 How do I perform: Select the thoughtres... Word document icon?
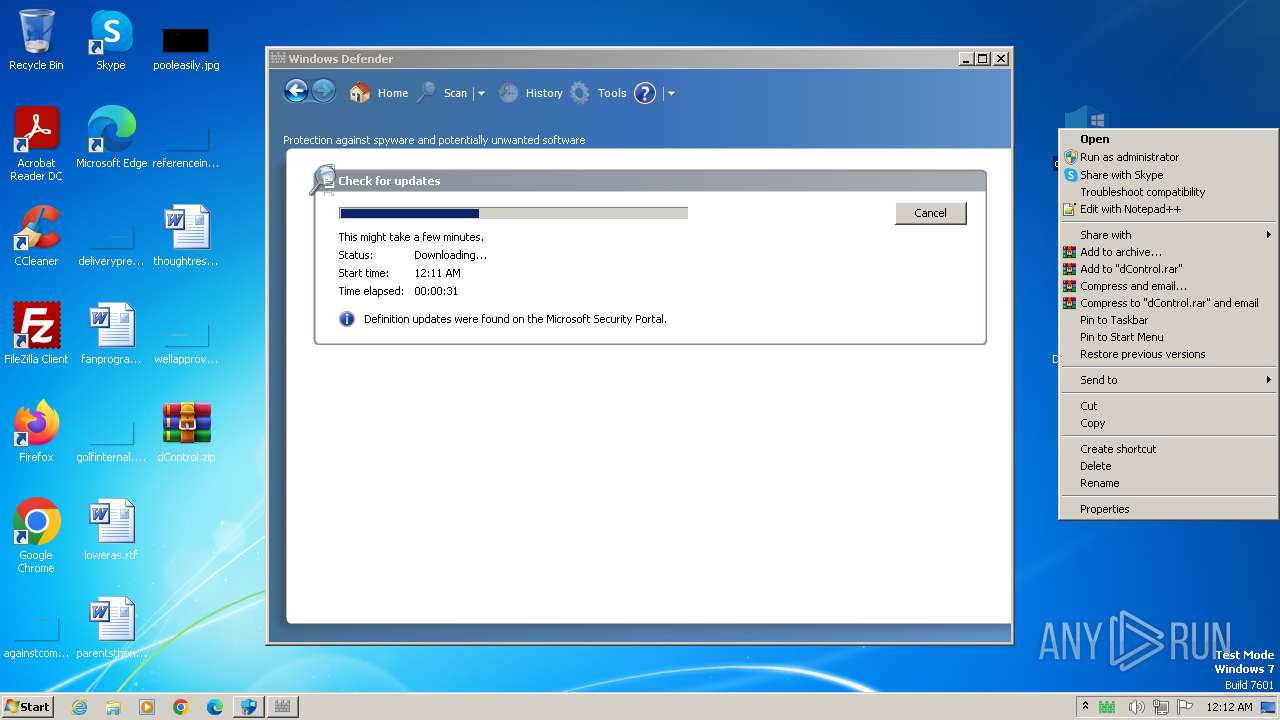tap(186, 236)
